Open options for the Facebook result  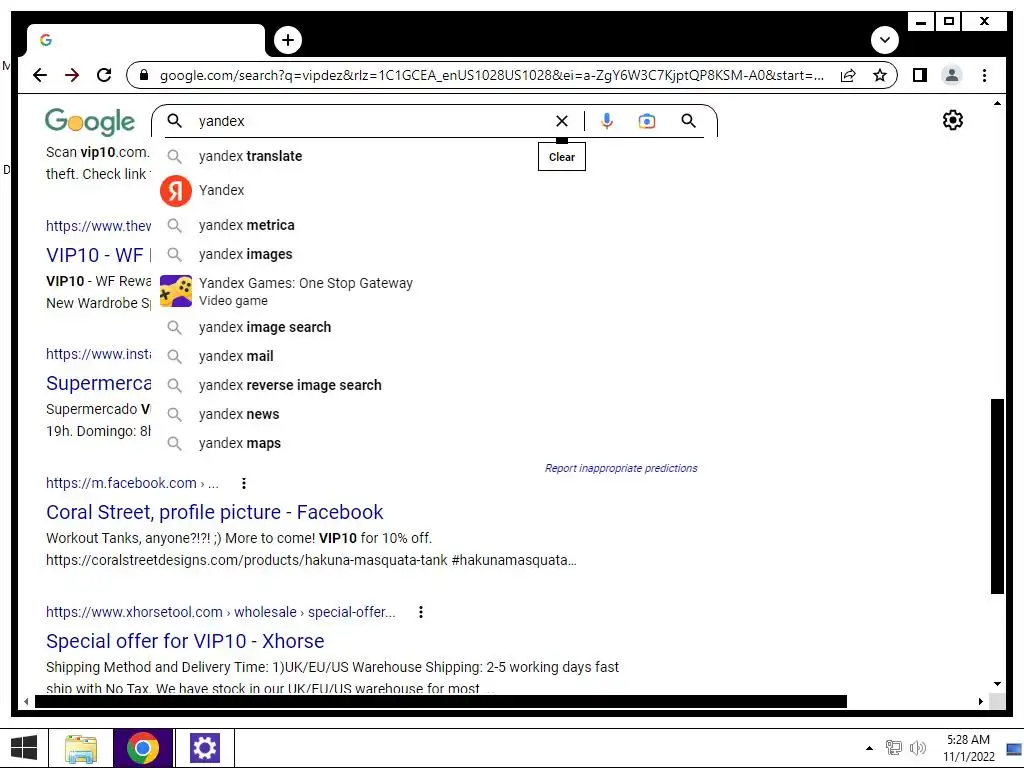244,483
